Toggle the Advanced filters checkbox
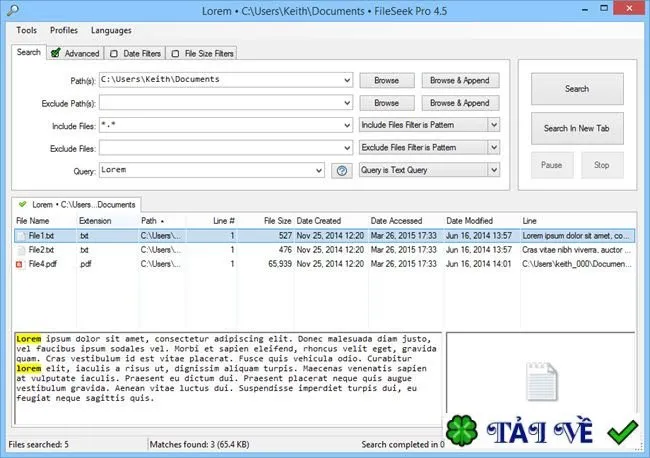650x458 pixels. pyautogui.click(x=56, y=53)
